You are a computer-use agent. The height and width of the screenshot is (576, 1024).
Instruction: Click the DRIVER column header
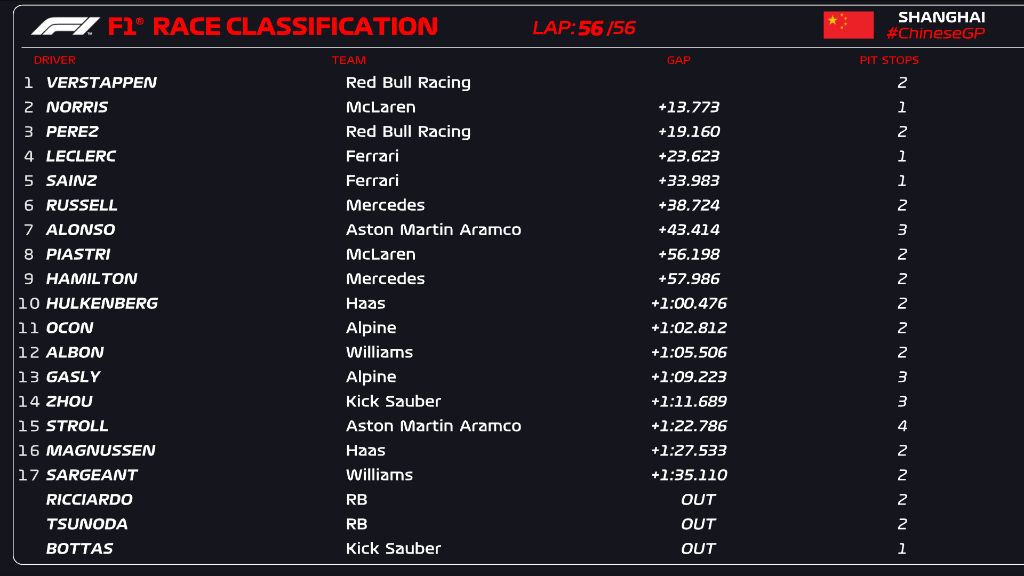click(55, 60)
